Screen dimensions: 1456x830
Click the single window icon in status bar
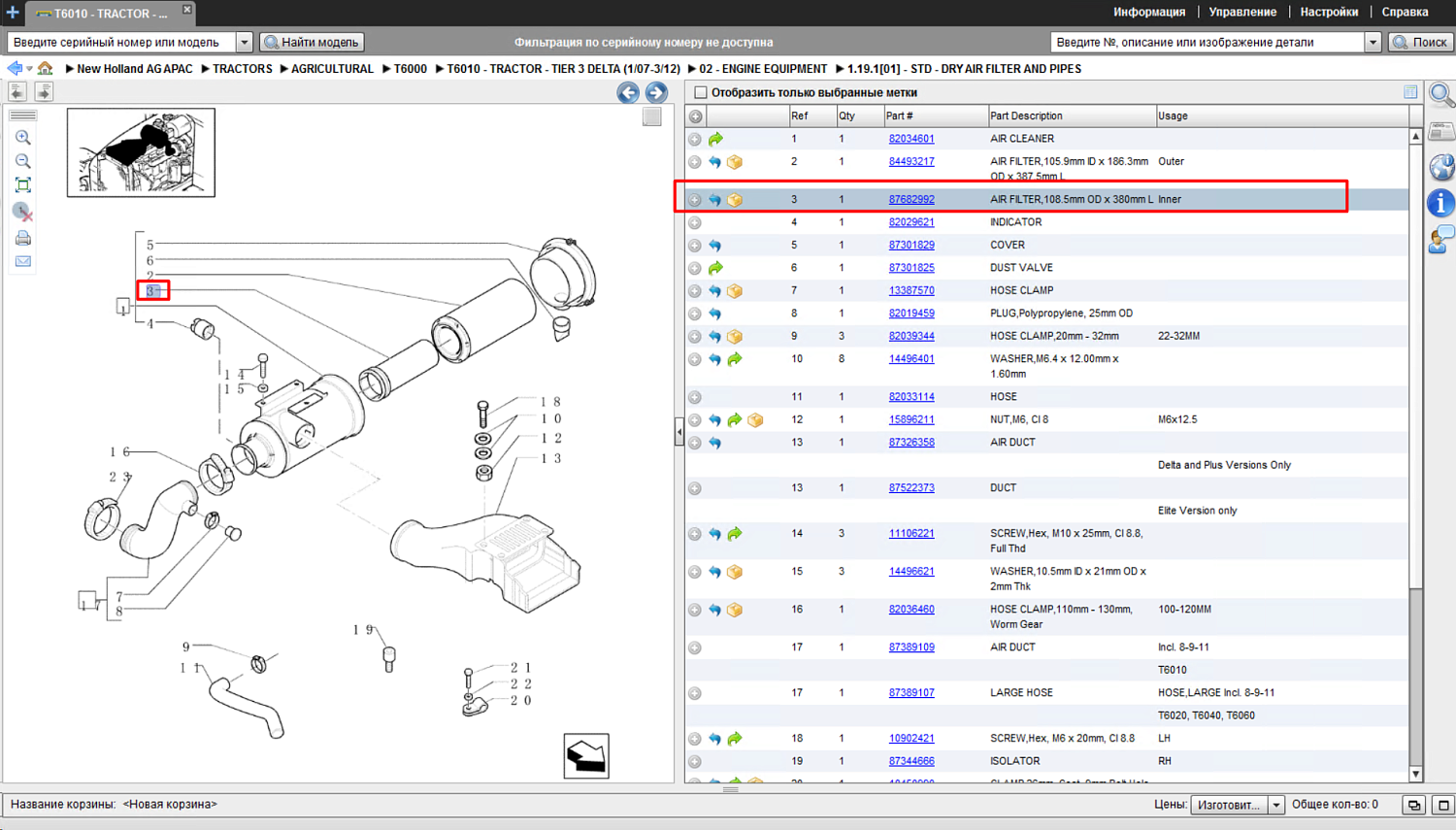[x=1443, y=805]
